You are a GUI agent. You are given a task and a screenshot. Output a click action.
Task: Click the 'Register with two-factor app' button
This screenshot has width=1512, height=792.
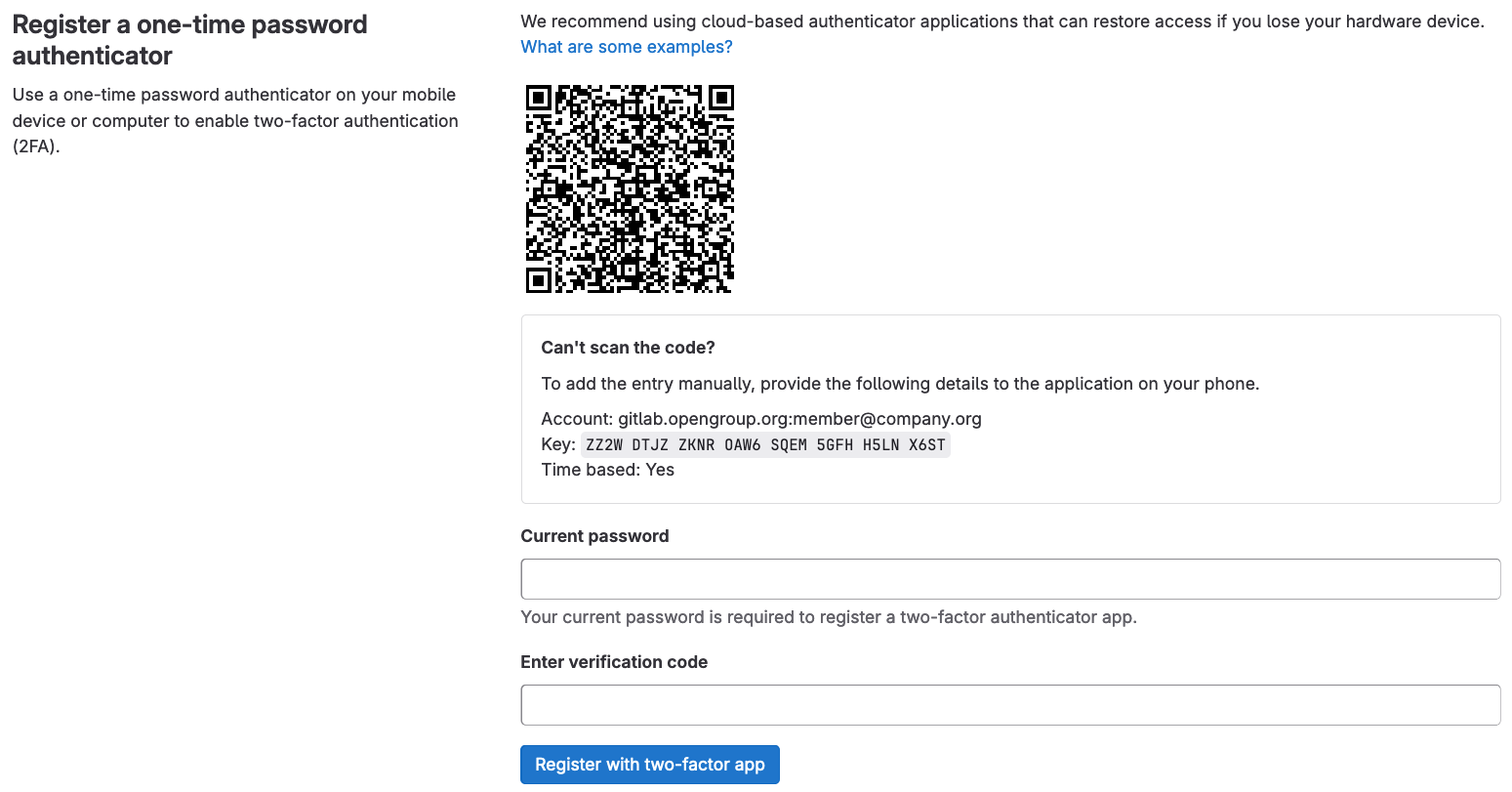(x=649, y=765)
